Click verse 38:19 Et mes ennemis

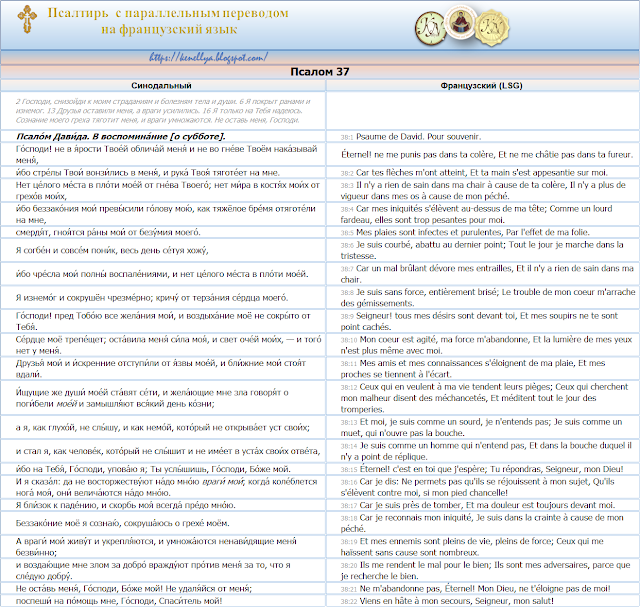tap(472, 546)
